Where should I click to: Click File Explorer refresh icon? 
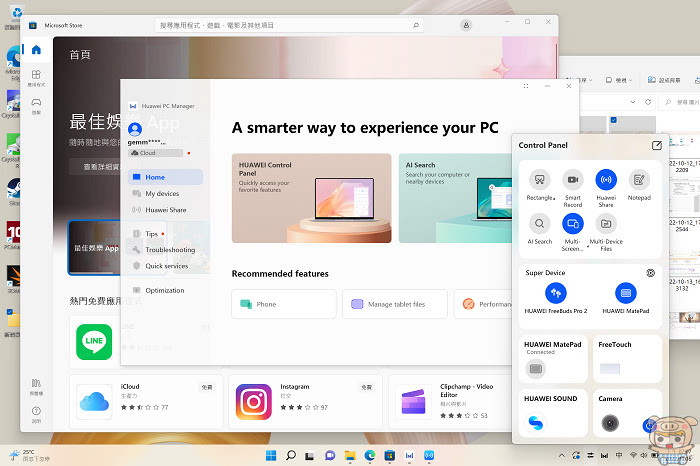click(648, 102)
